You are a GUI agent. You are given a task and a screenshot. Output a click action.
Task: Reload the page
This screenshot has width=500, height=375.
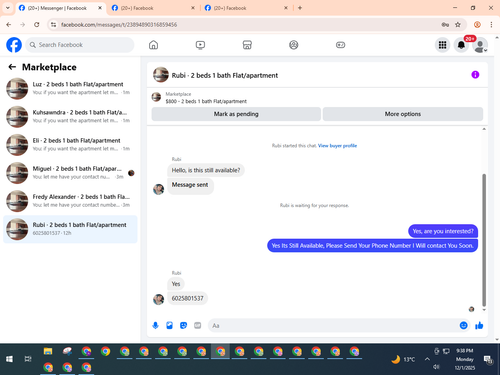click(x=37, y=24)
